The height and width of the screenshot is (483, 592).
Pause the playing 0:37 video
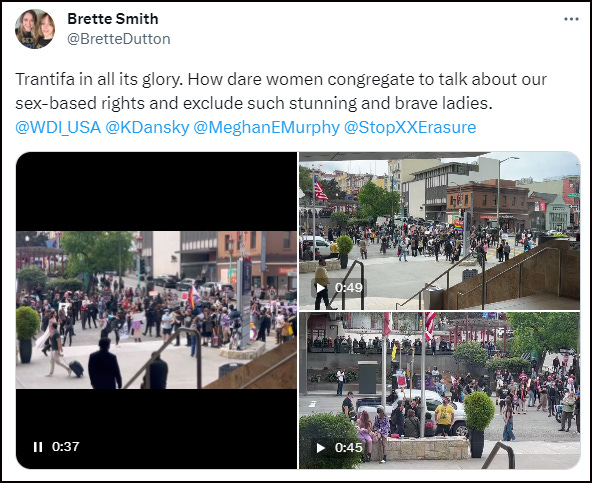38,447
